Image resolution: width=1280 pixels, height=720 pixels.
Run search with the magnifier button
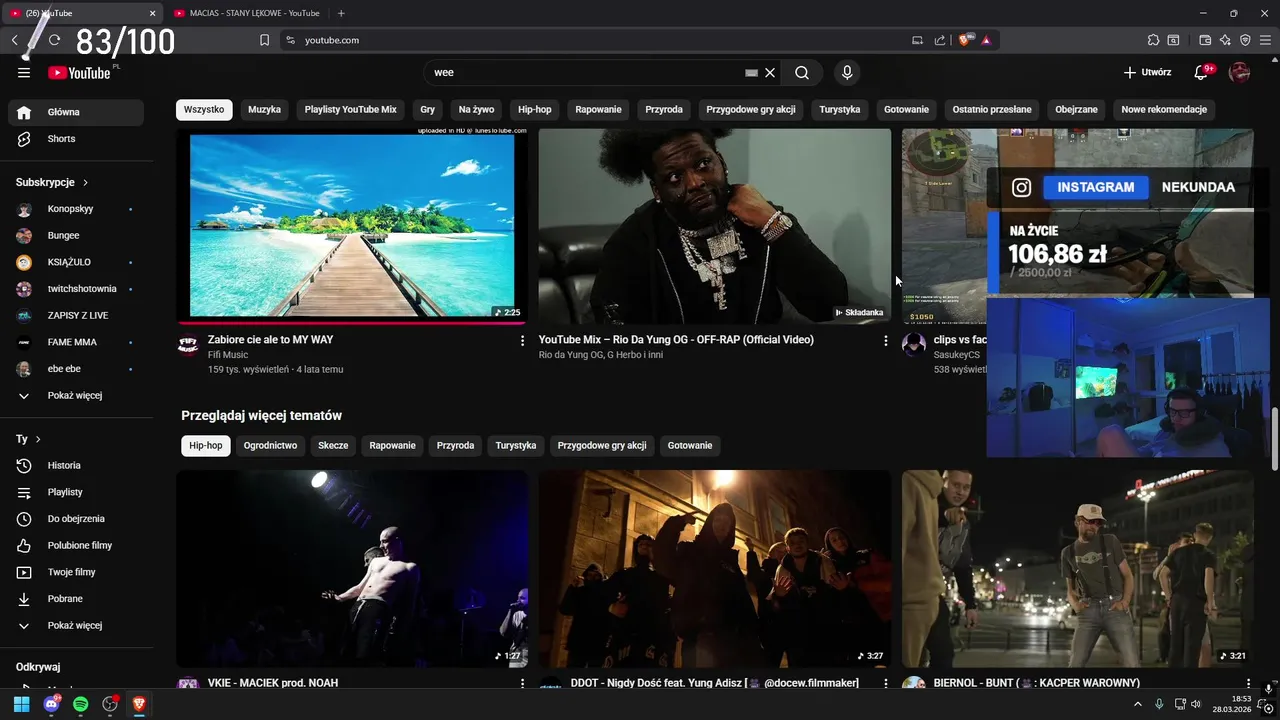tap(802, 72)
